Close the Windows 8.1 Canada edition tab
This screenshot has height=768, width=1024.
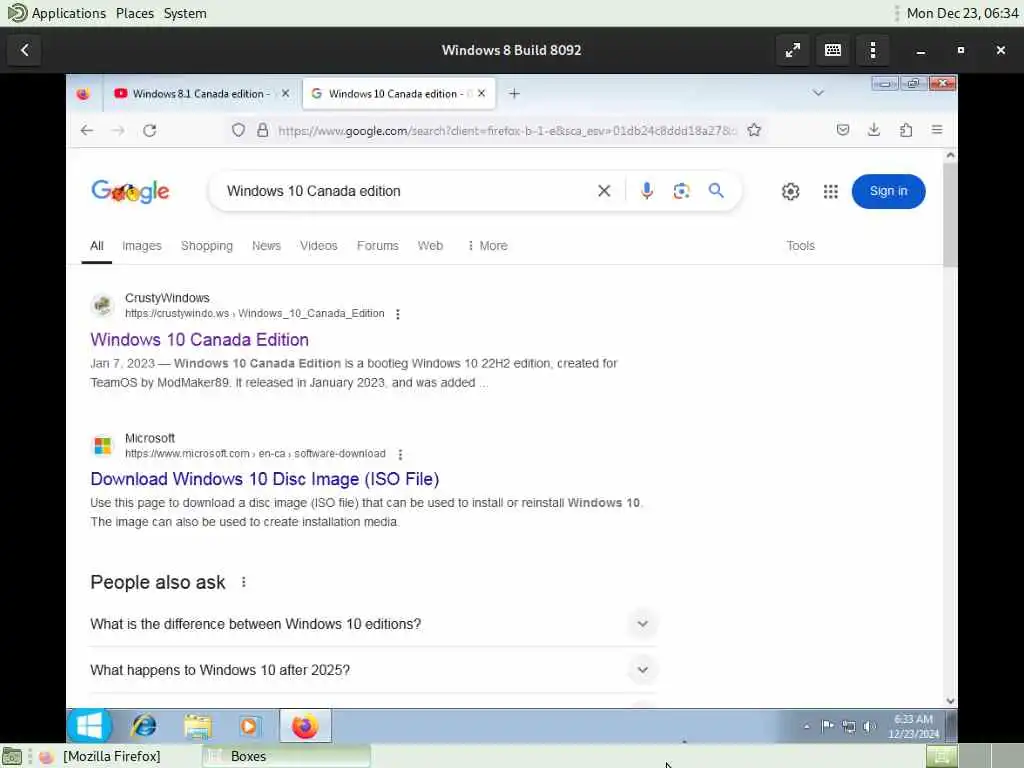(285, 93)
